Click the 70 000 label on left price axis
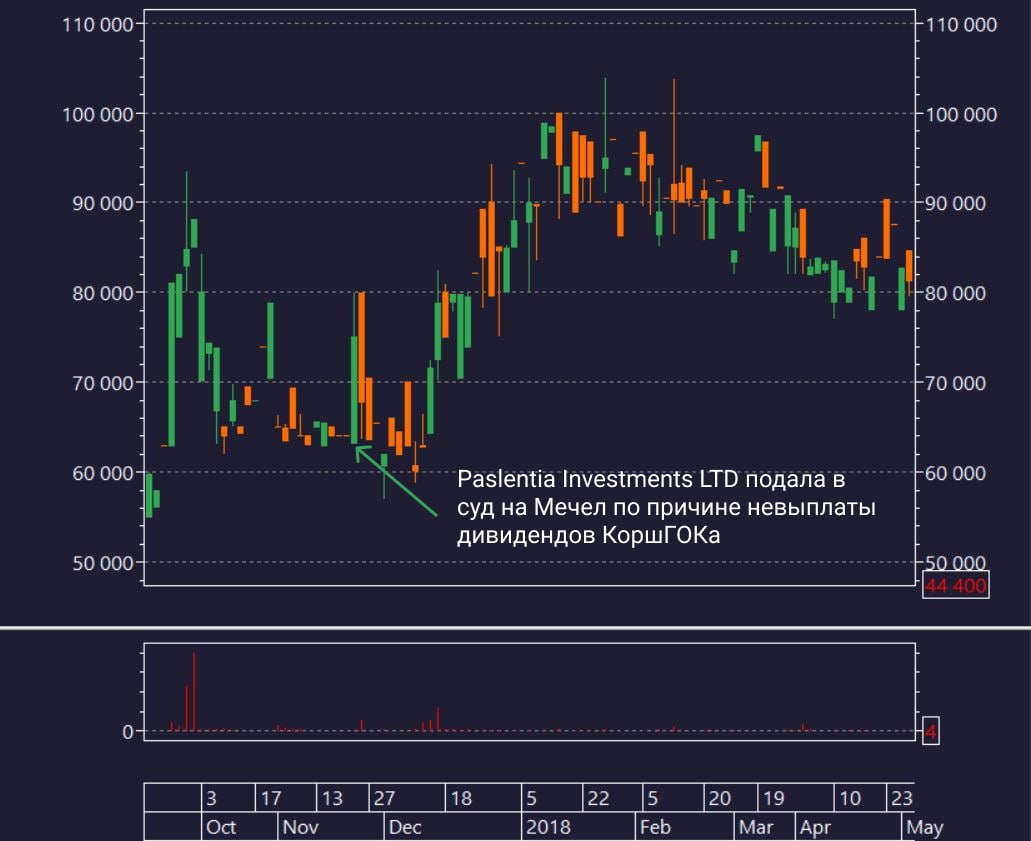The image size is (1031, 841). [103, 383]
